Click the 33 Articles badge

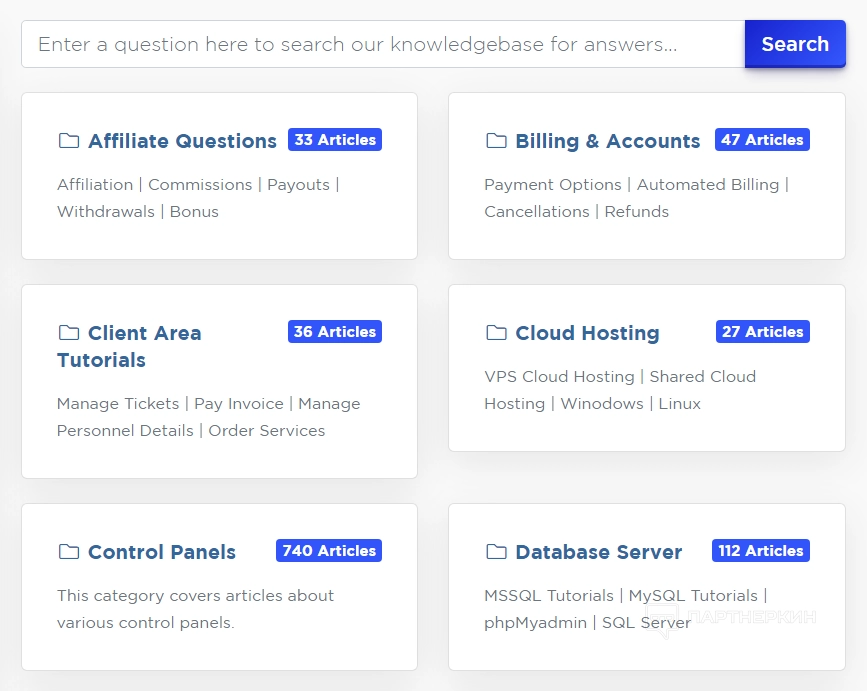[x=335, y=140]
